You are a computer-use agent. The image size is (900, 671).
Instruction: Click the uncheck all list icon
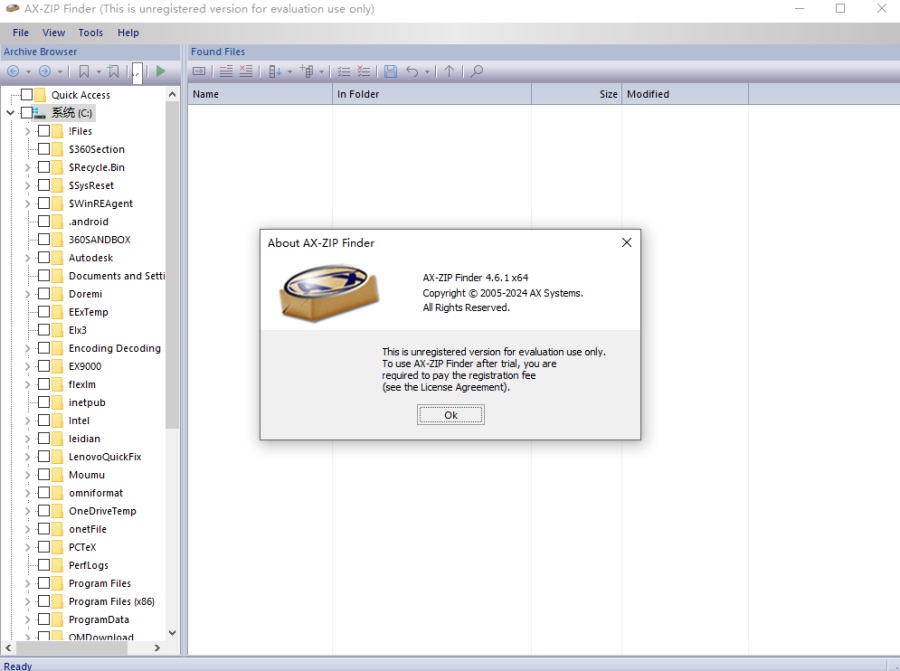(x=364, y=71)
